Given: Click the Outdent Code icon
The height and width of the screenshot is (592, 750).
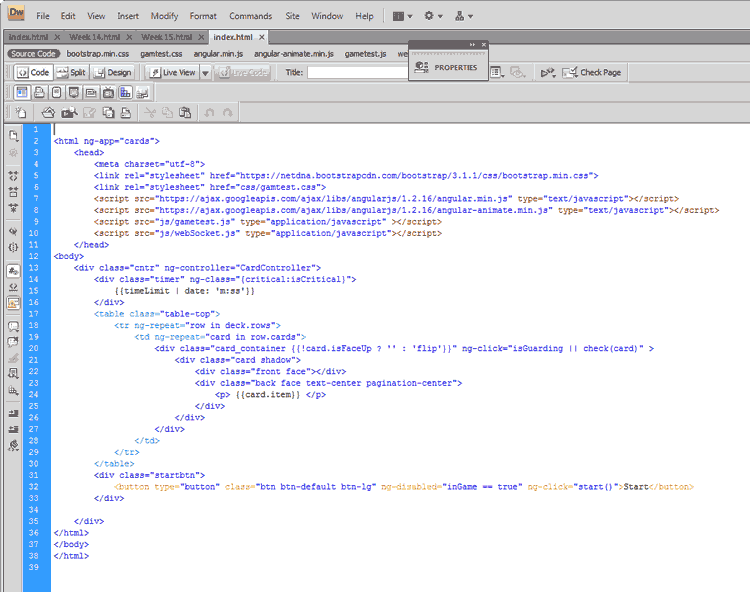Looking at the screenshot, I should pyautogui.click(x=13, y=429).
